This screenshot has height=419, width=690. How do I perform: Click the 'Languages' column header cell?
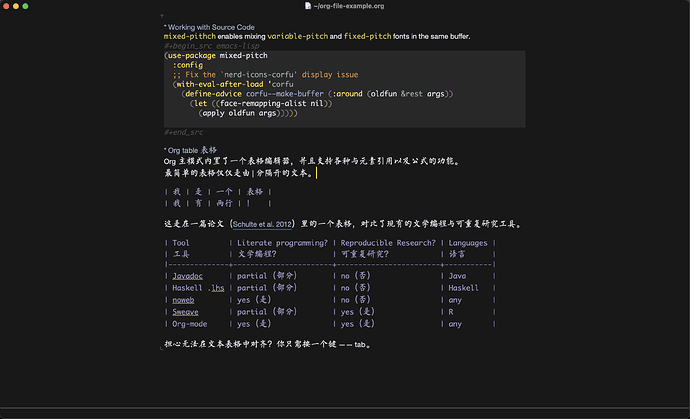468,243
